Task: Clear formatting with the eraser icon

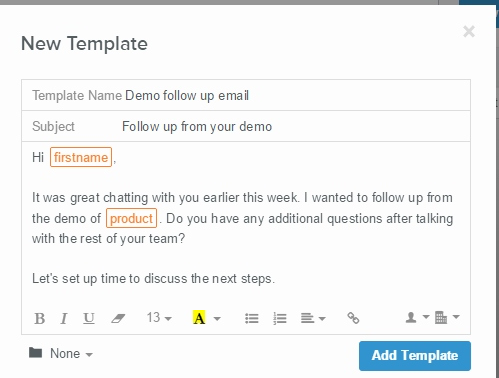Action: [x=118, y=318]
